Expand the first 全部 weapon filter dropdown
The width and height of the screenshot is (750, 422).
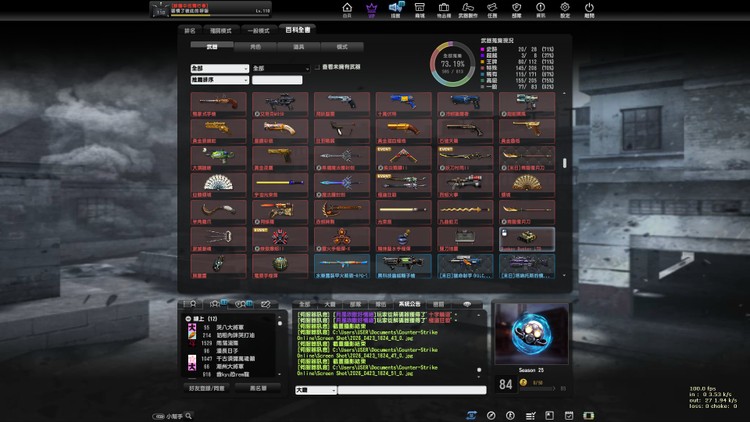pos(219,68)
